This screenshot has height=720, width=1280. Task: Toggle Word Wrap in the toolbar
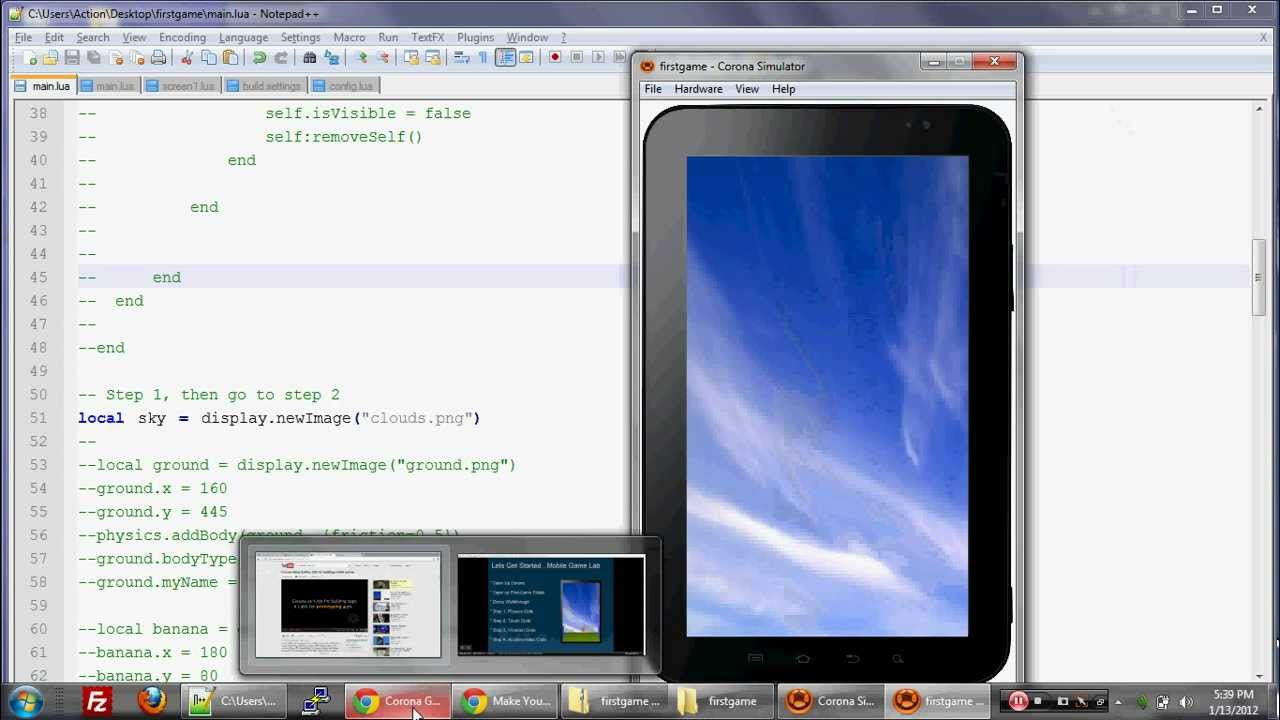462,58
